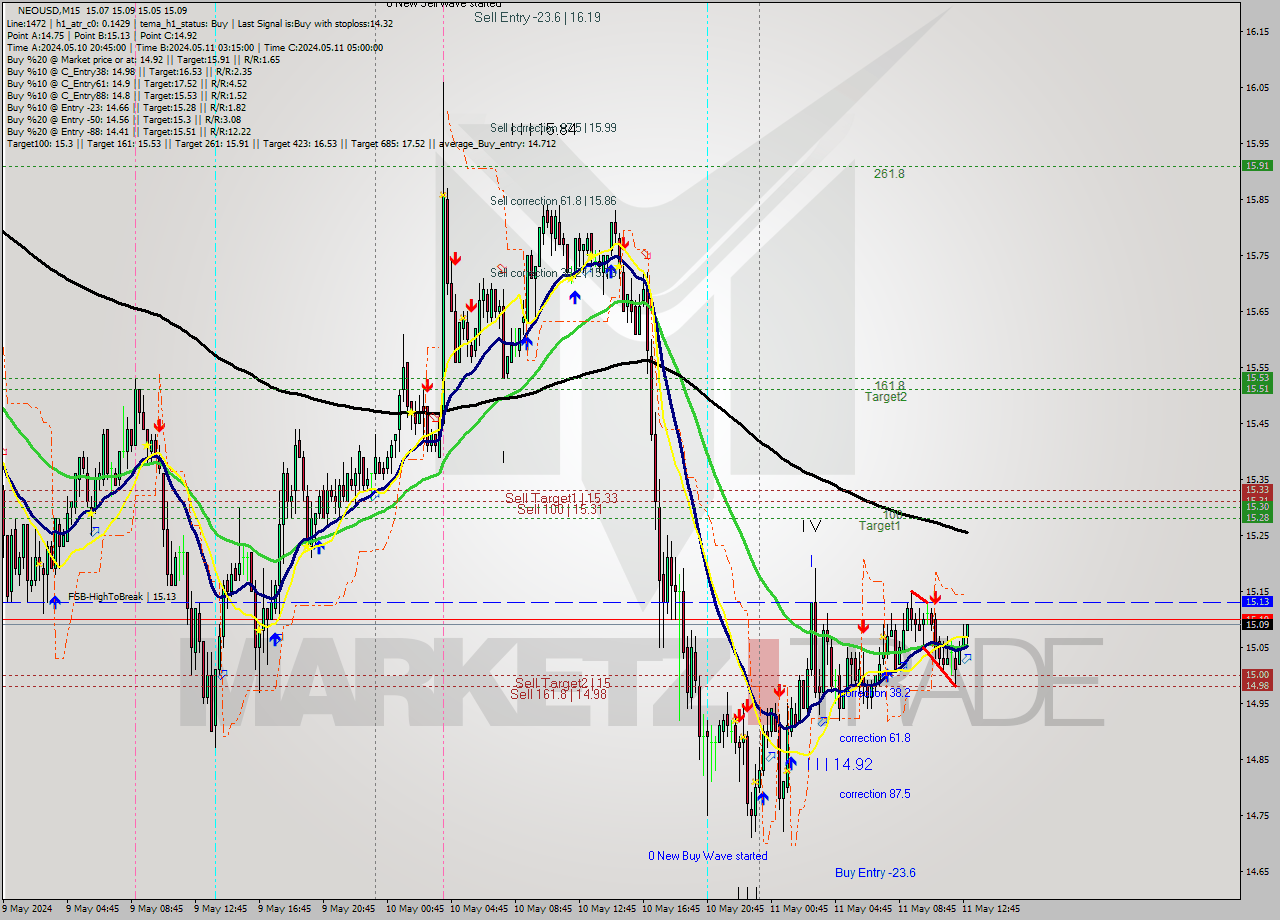This screenshot has height=920, width=1280.
Task: Click the '261.8' Fibonacci level label
Action: (889, 173)
